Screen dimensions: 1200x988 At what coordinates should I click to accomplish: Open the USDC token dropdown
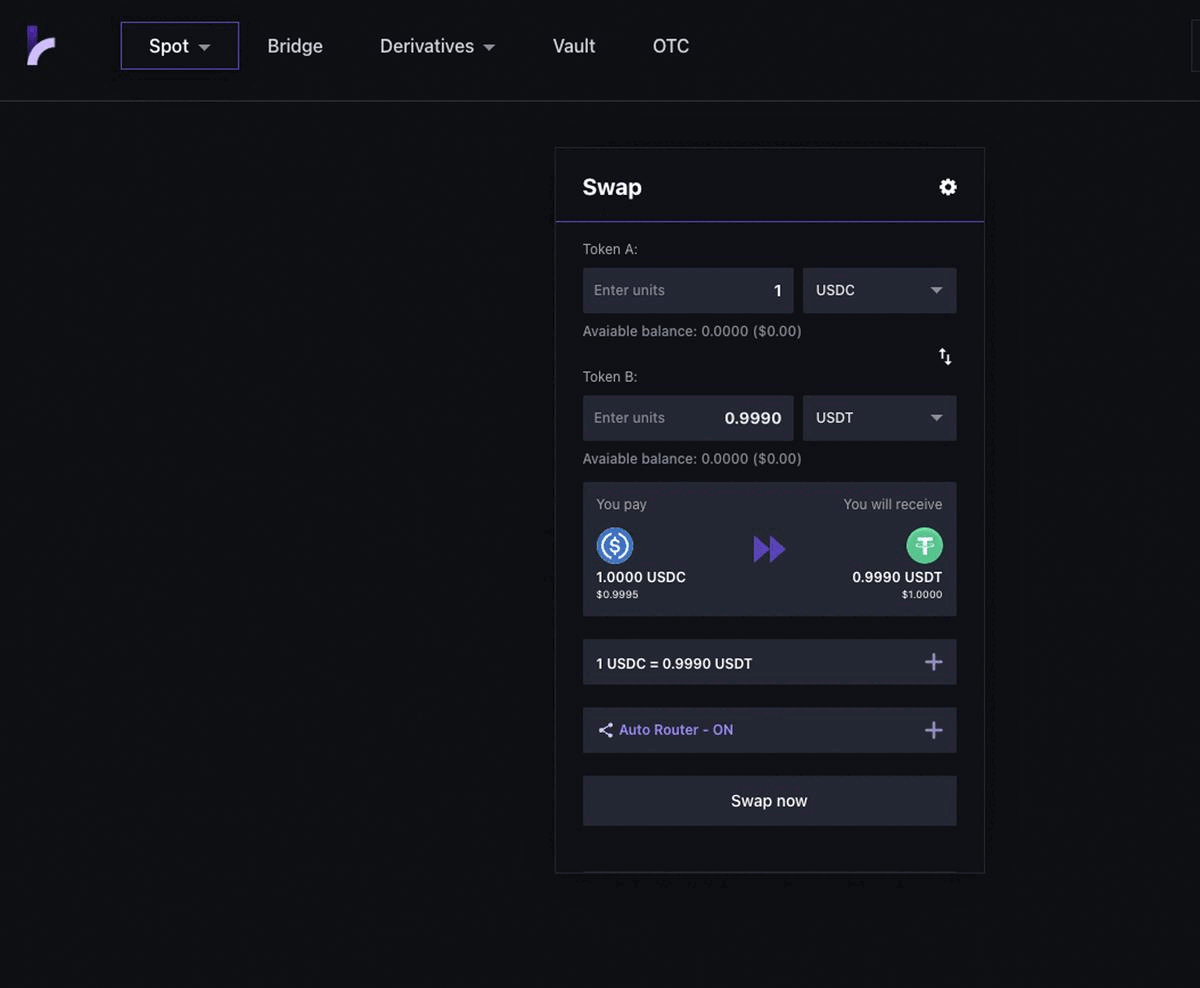coord(879,290)
